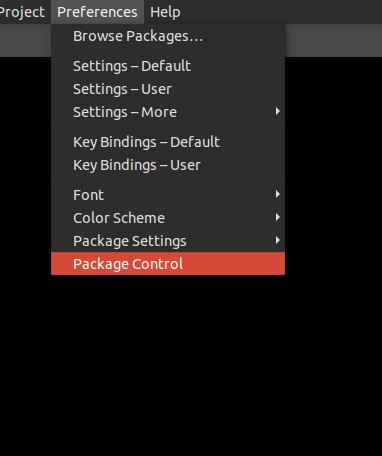Viewport: 382px width, 456px height.
Task: Open the Project menu
Action: coord(22,12)
